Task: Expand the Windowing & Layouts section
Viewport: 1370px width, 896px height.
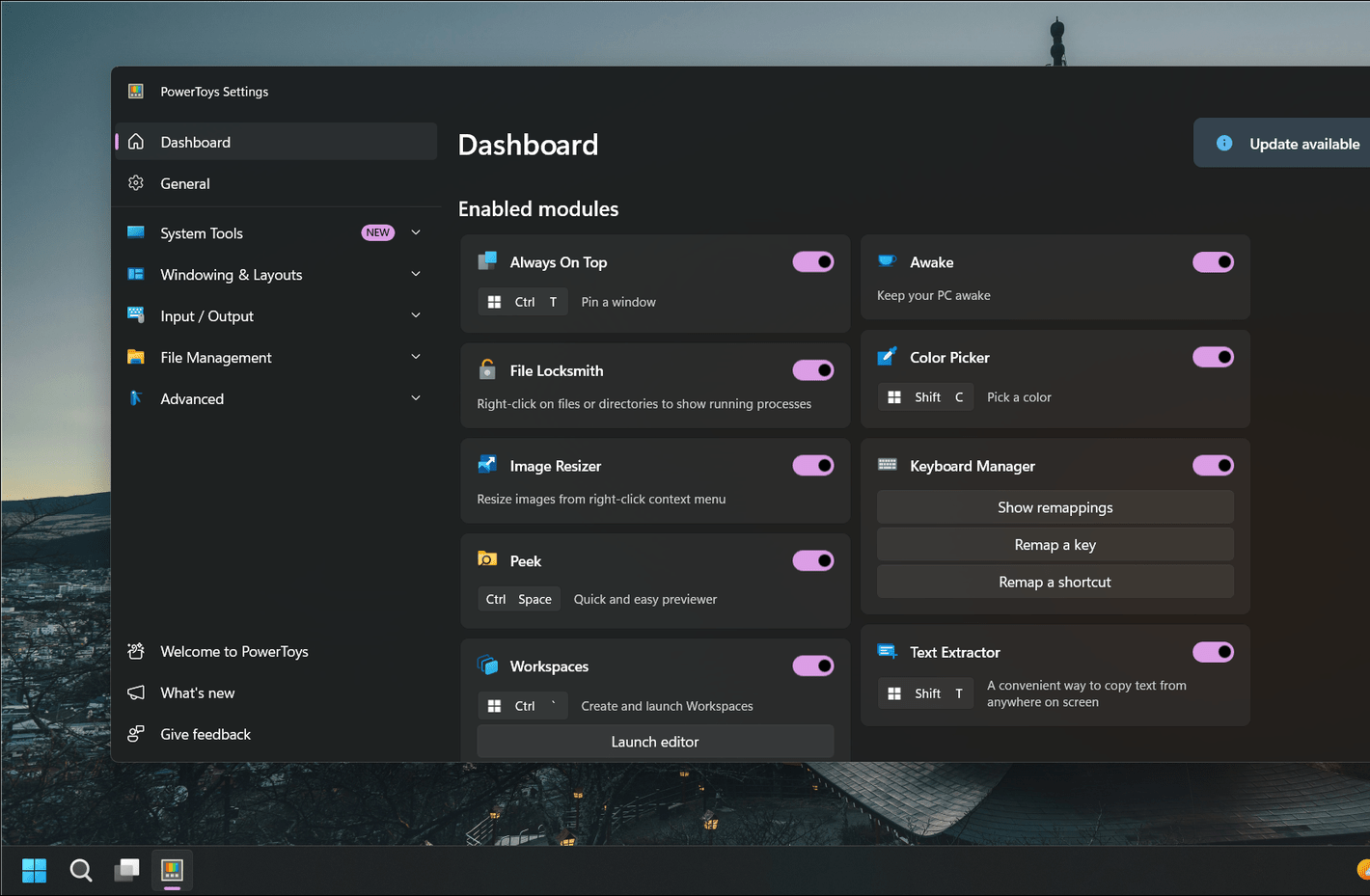Action: 415,274
